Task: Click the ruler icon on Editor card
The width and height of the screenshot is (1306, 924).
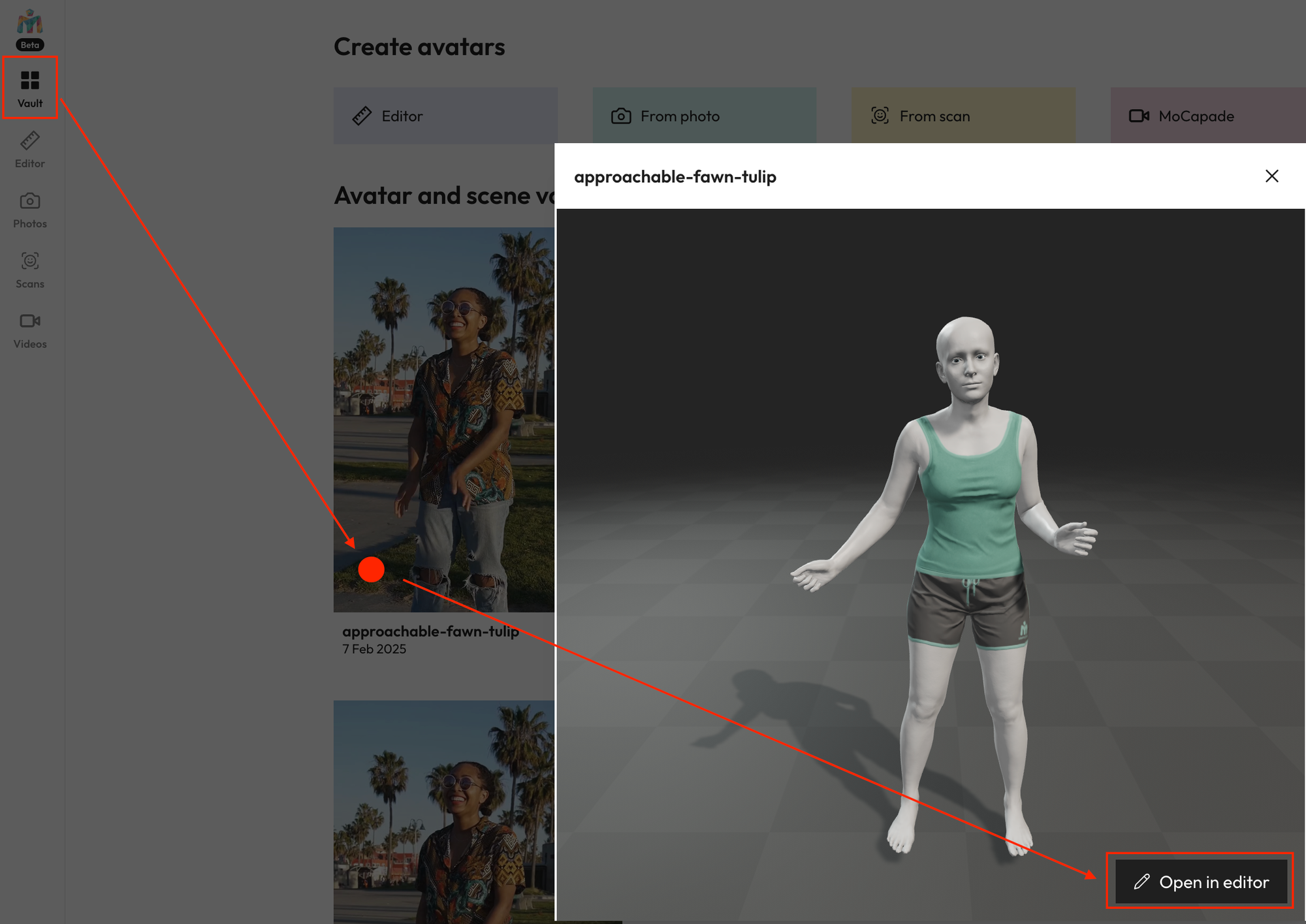Action: [x=362, y=116]
